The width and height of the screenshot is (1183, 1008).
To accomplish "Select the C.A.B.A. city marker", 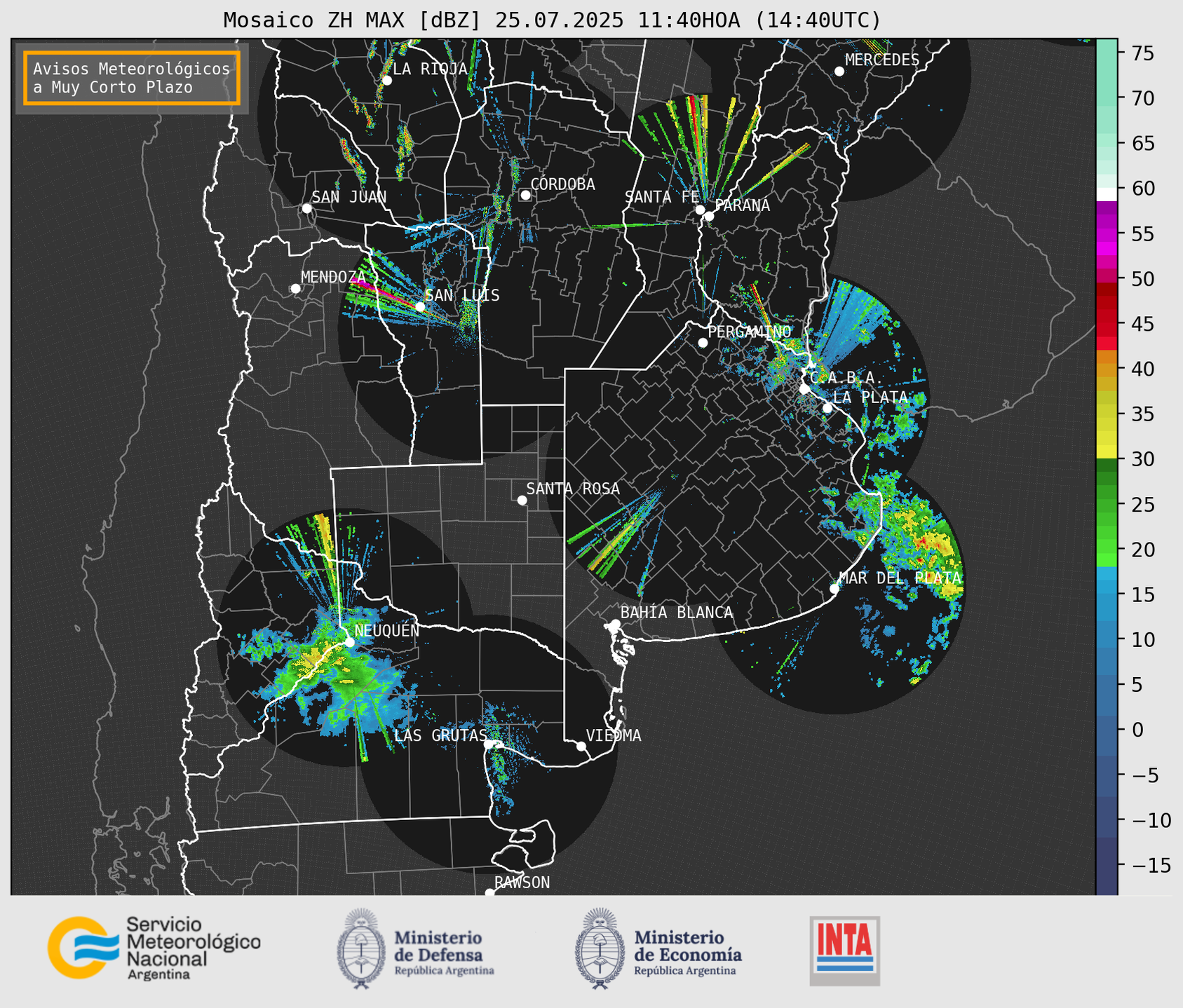I will click(x=804, y=388).
